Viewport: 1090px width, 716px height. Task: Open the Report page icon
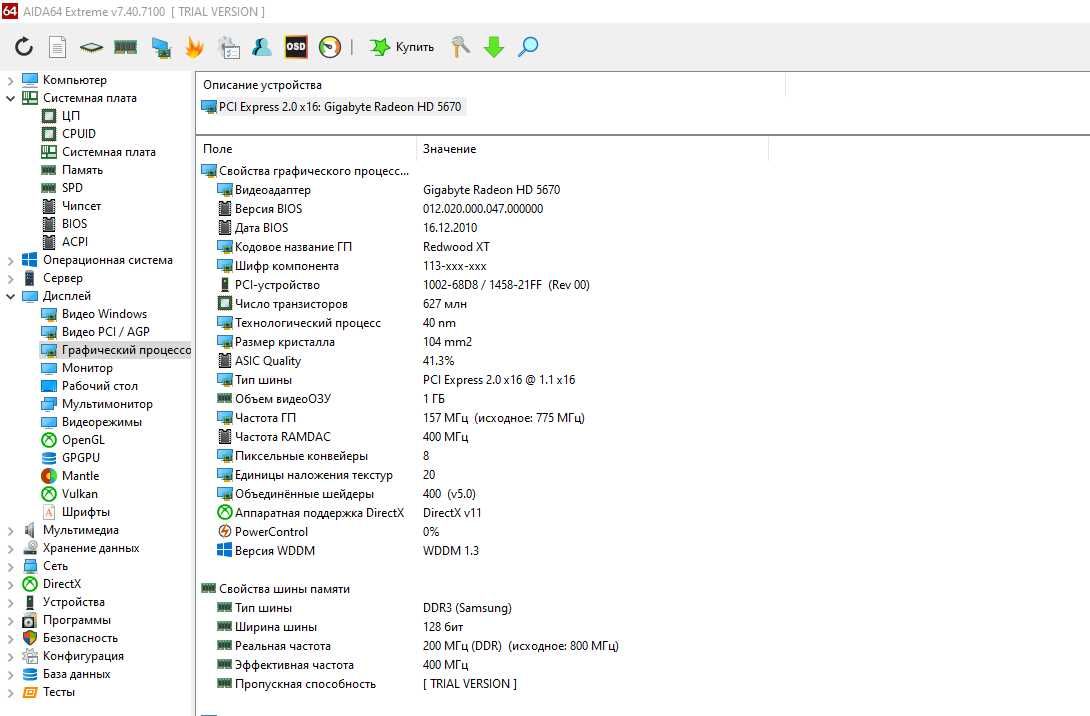(57, 47)
